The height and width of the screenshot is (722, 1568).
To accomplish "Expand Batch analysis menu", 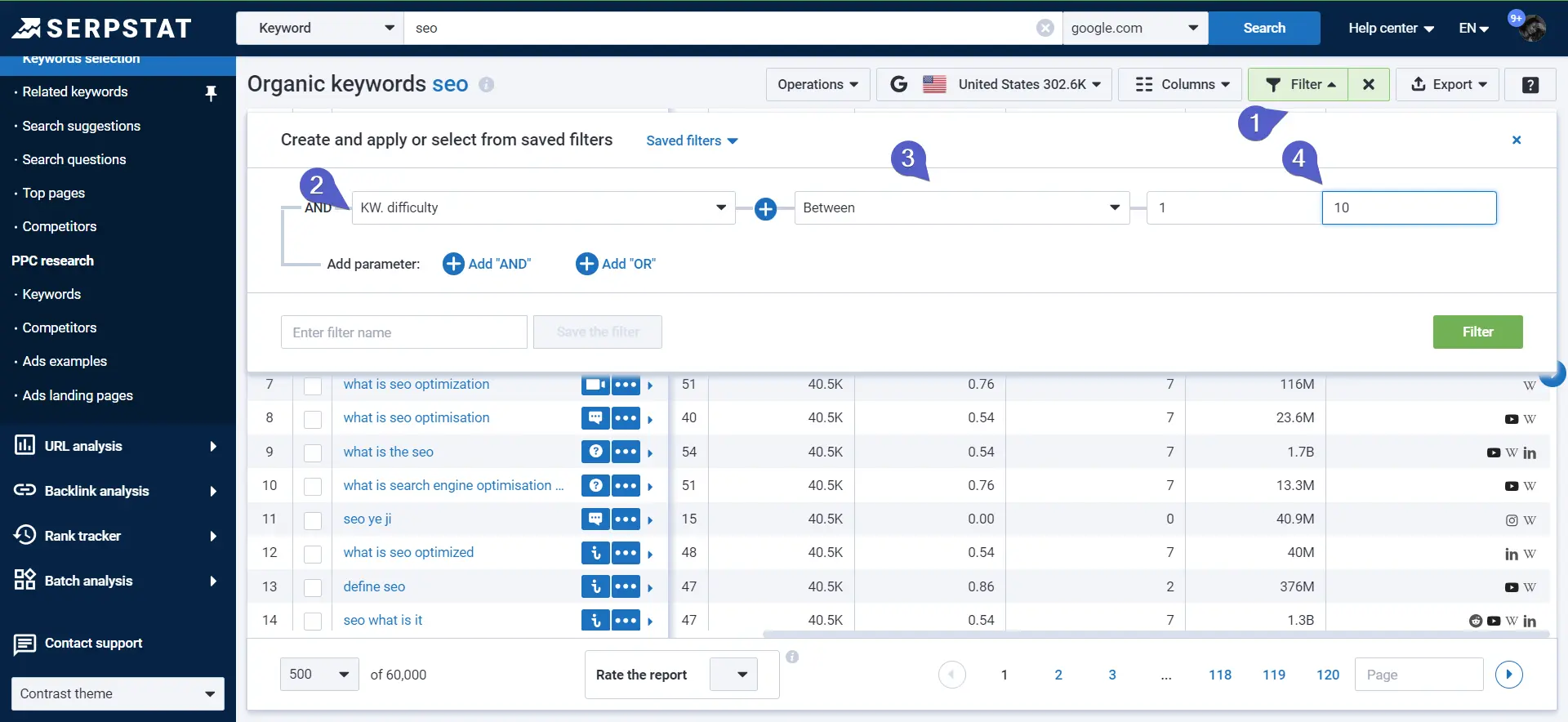I will 118,581.
